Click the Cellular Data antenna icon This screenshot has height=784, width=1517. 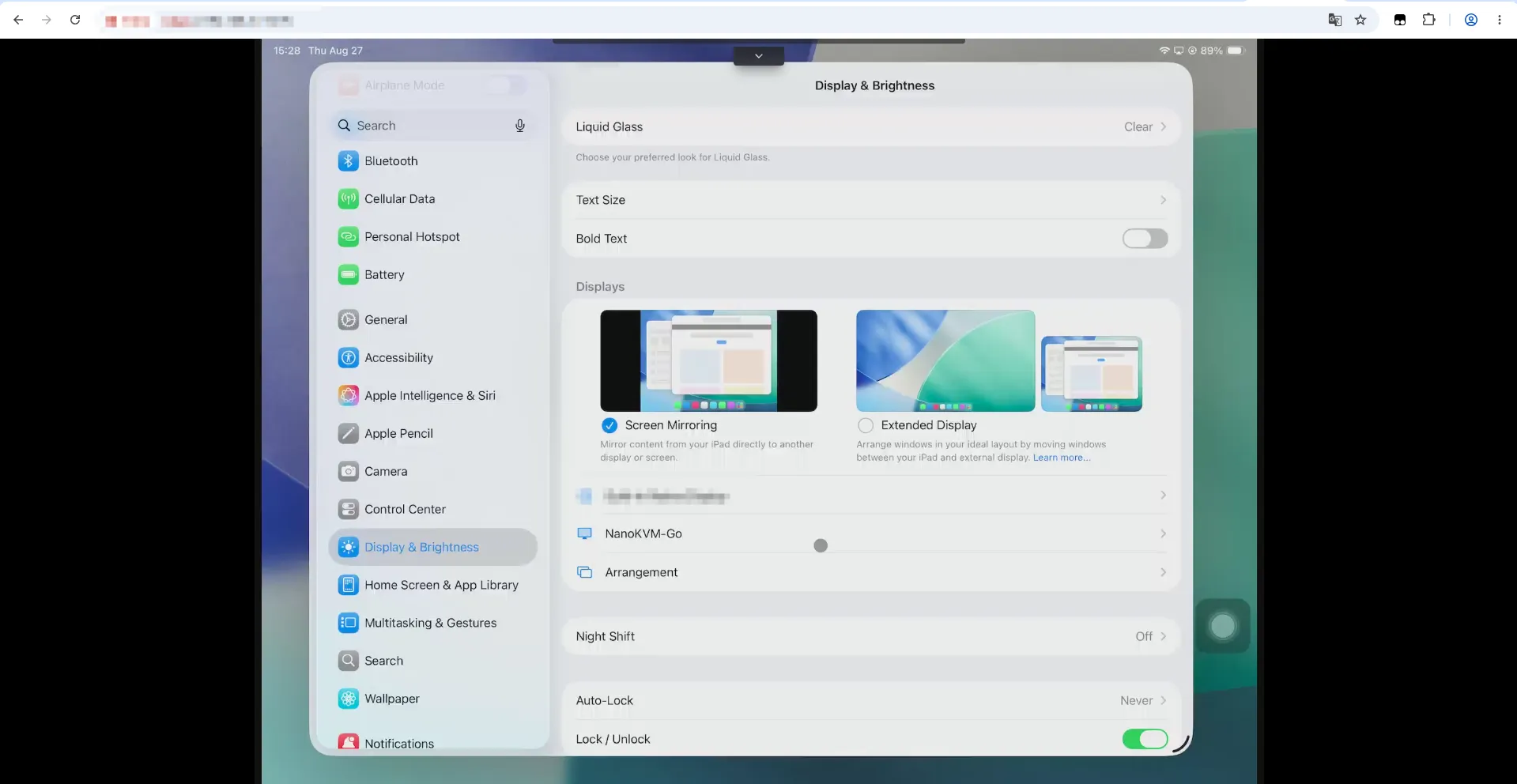pyautogui.click(x=349, y=199)
